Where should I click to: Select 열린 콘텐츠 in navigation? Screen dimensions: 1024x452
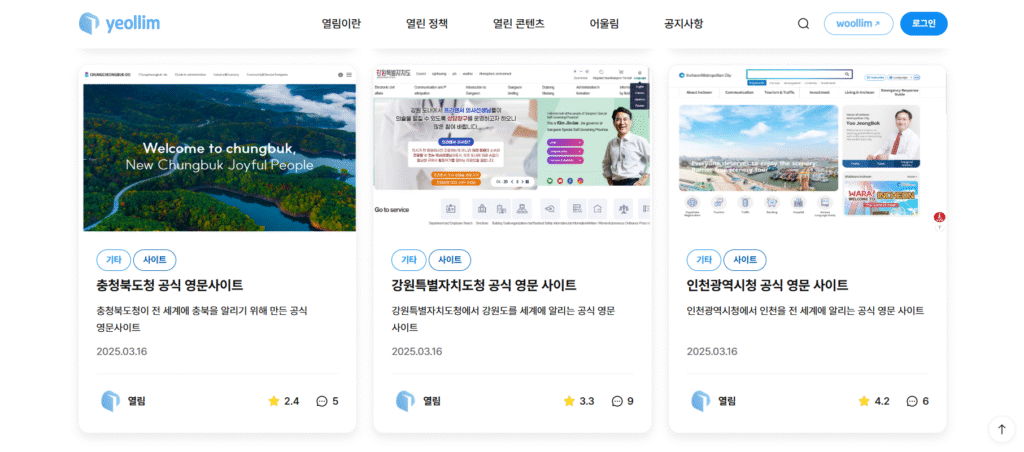[x=518, y=24]
